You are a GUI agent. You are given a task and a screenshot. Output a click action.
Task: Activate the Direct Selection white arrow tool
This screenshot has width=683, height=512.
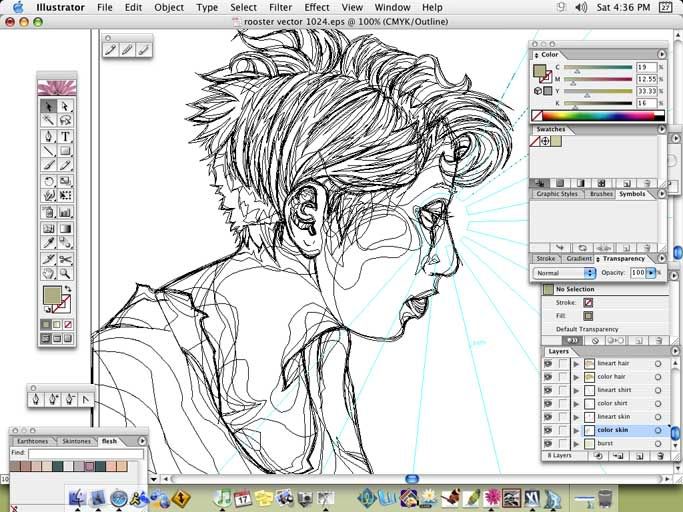(x=65, y=106)
